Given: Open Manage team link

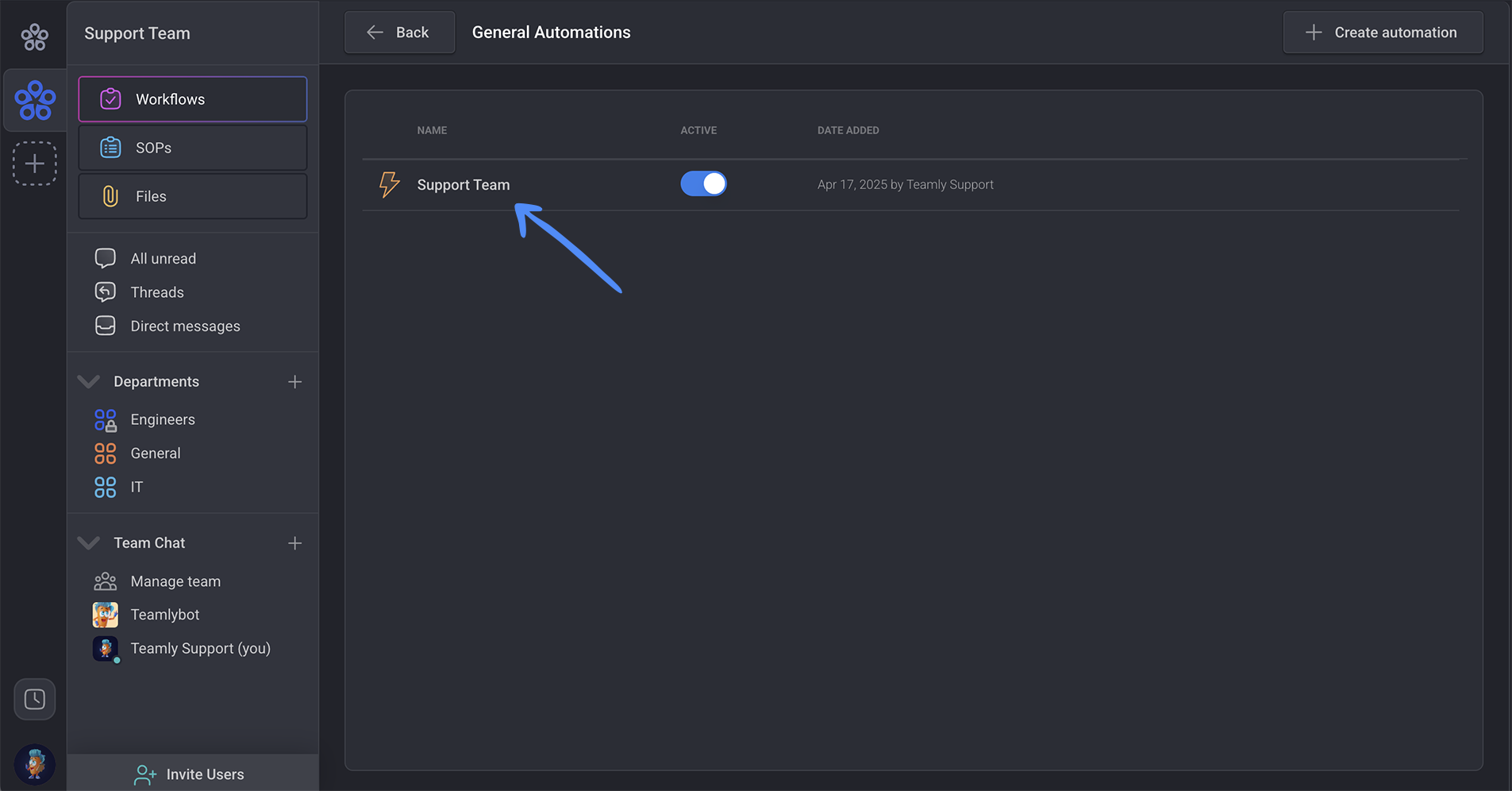Looking at the screenshot, I should [x=175, y=581].
